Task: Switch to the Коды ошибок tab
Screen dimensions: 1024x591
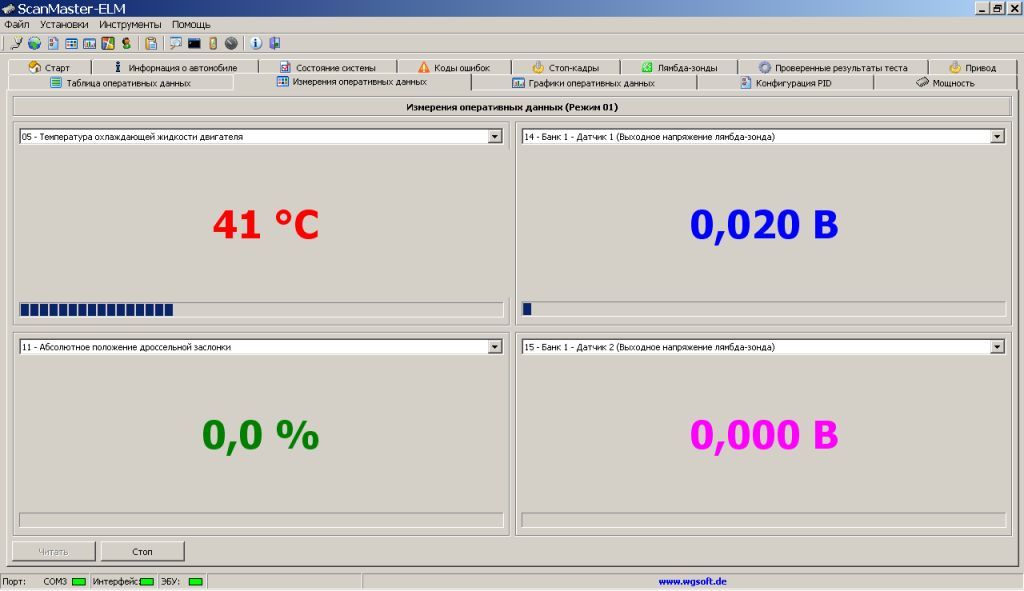Action: pos(453,68)
